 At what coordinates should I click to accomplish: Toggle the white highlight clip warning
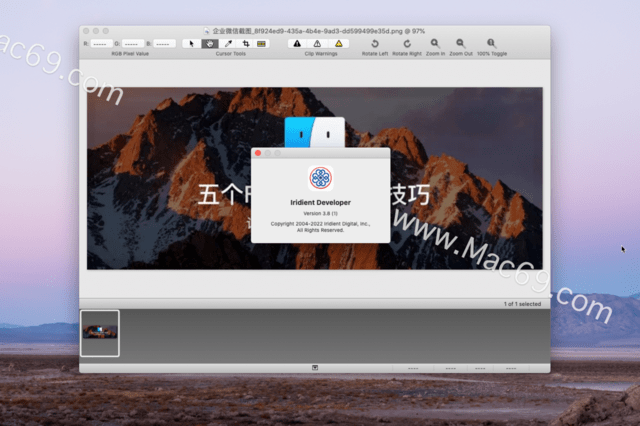click(x=317, y=44)
